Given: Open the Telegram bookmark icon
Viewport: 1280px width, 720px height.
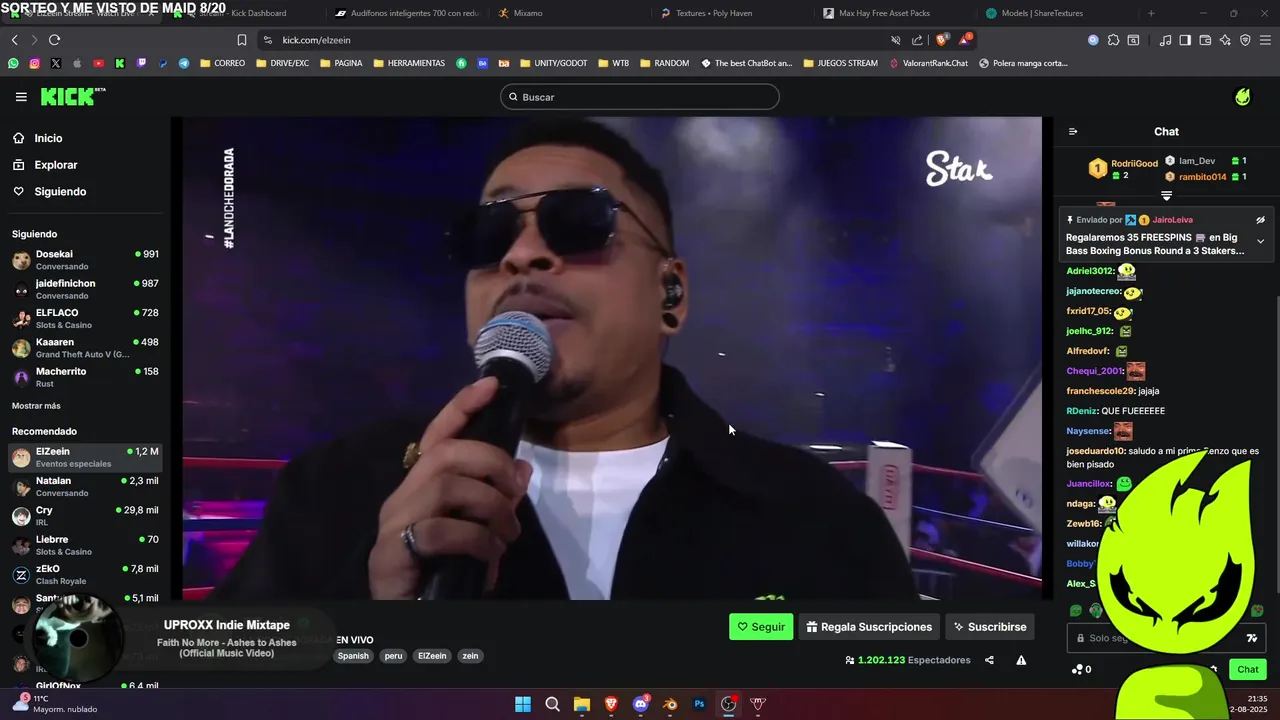Looking at the screenshot, I should (184, 63).
